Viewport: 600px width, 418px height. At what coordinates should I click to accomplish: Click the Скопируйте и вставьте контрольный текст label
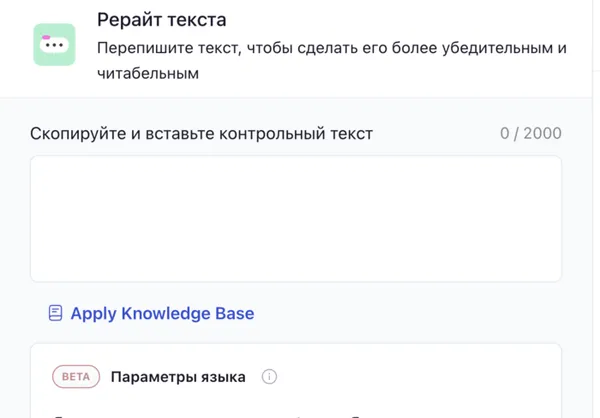coord(201,133)
